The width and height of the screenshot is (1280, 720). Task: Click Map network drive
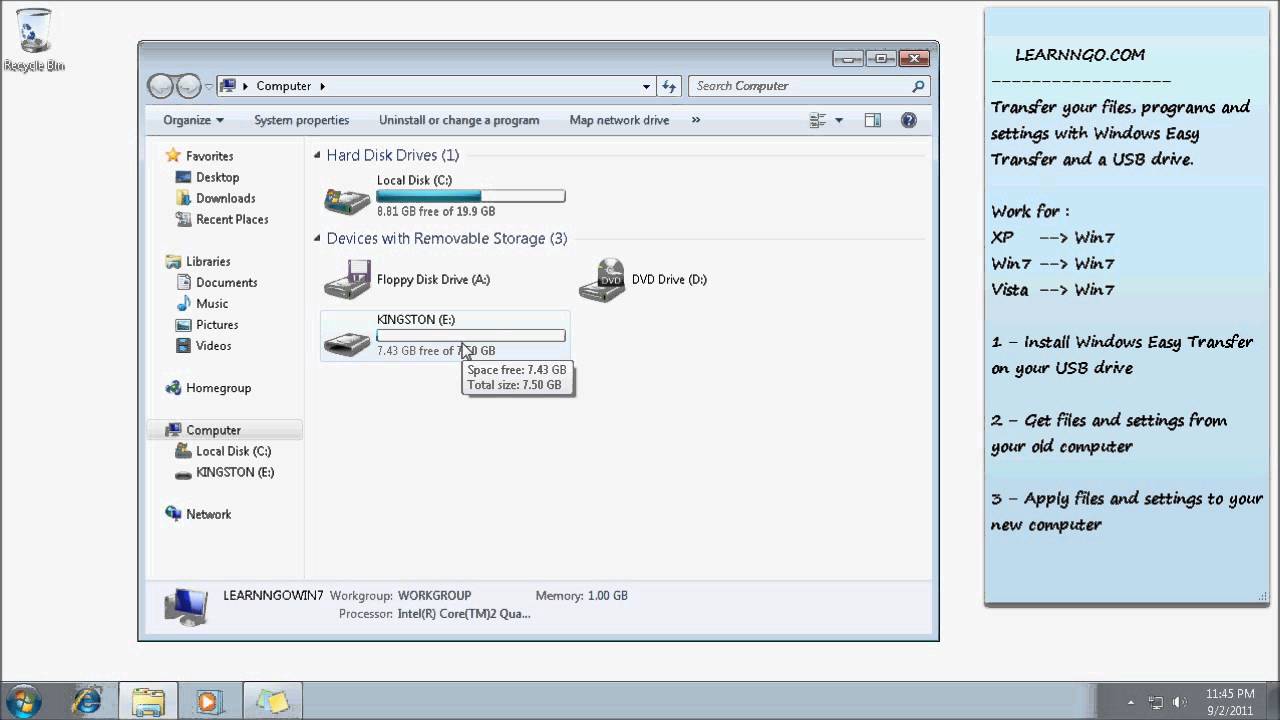(x=619, y=120)
